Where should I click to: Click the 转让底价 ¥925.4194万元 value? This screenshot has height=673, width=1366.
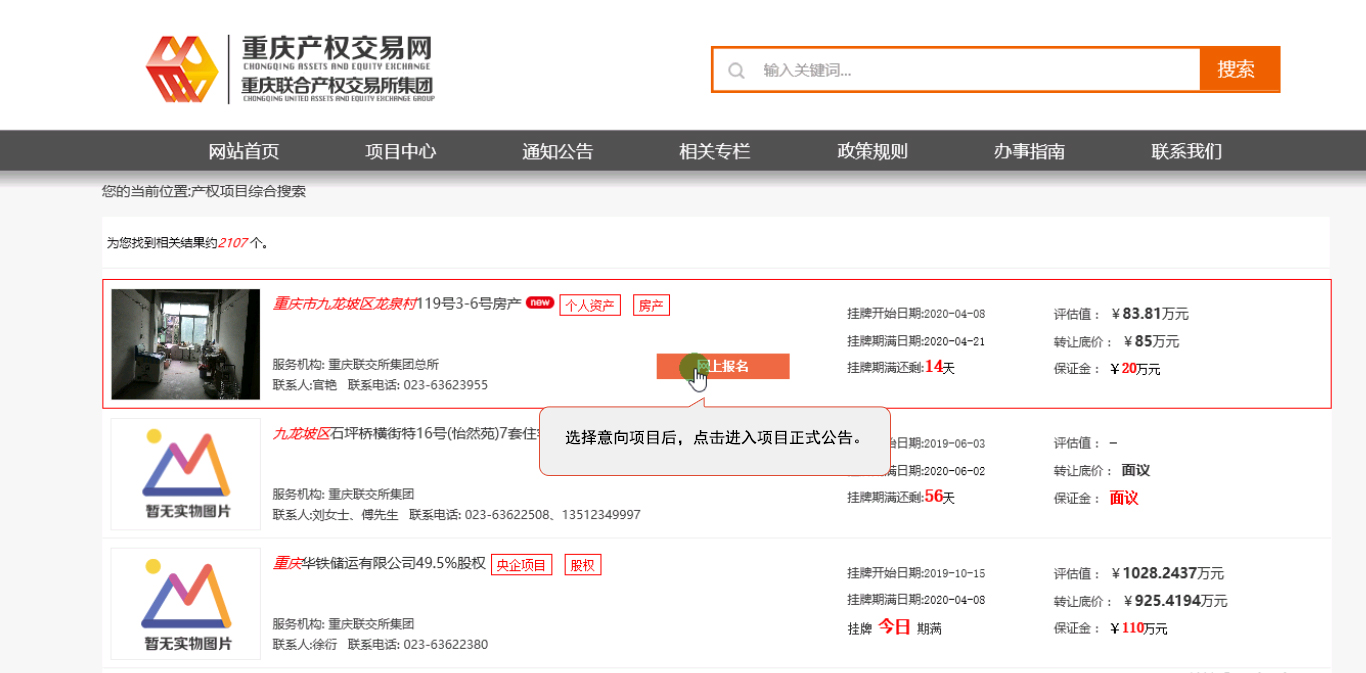click(1175, 601)
